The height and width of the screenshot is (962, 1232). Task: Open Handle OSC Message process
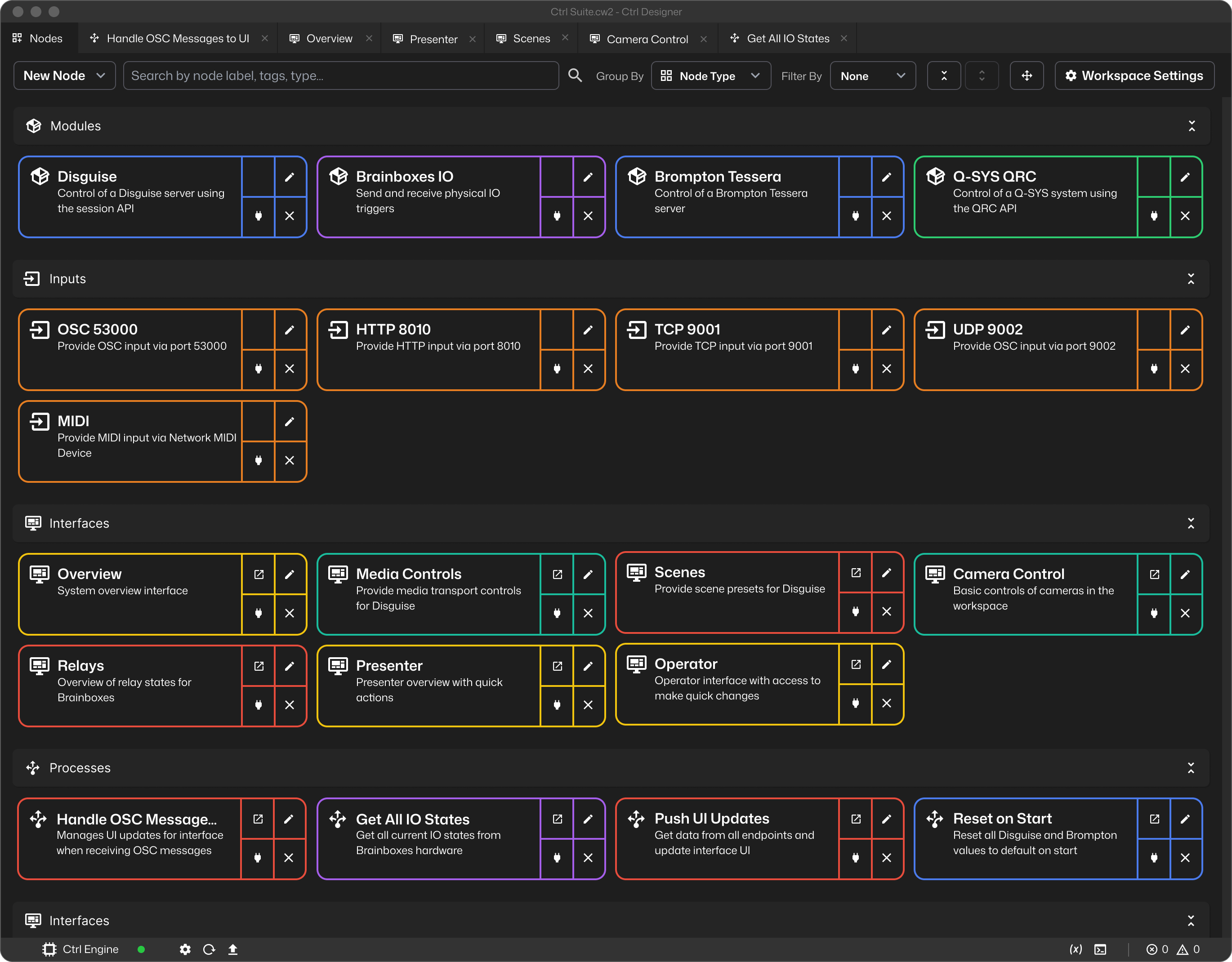pyautogui.click(x=258, y=819)
